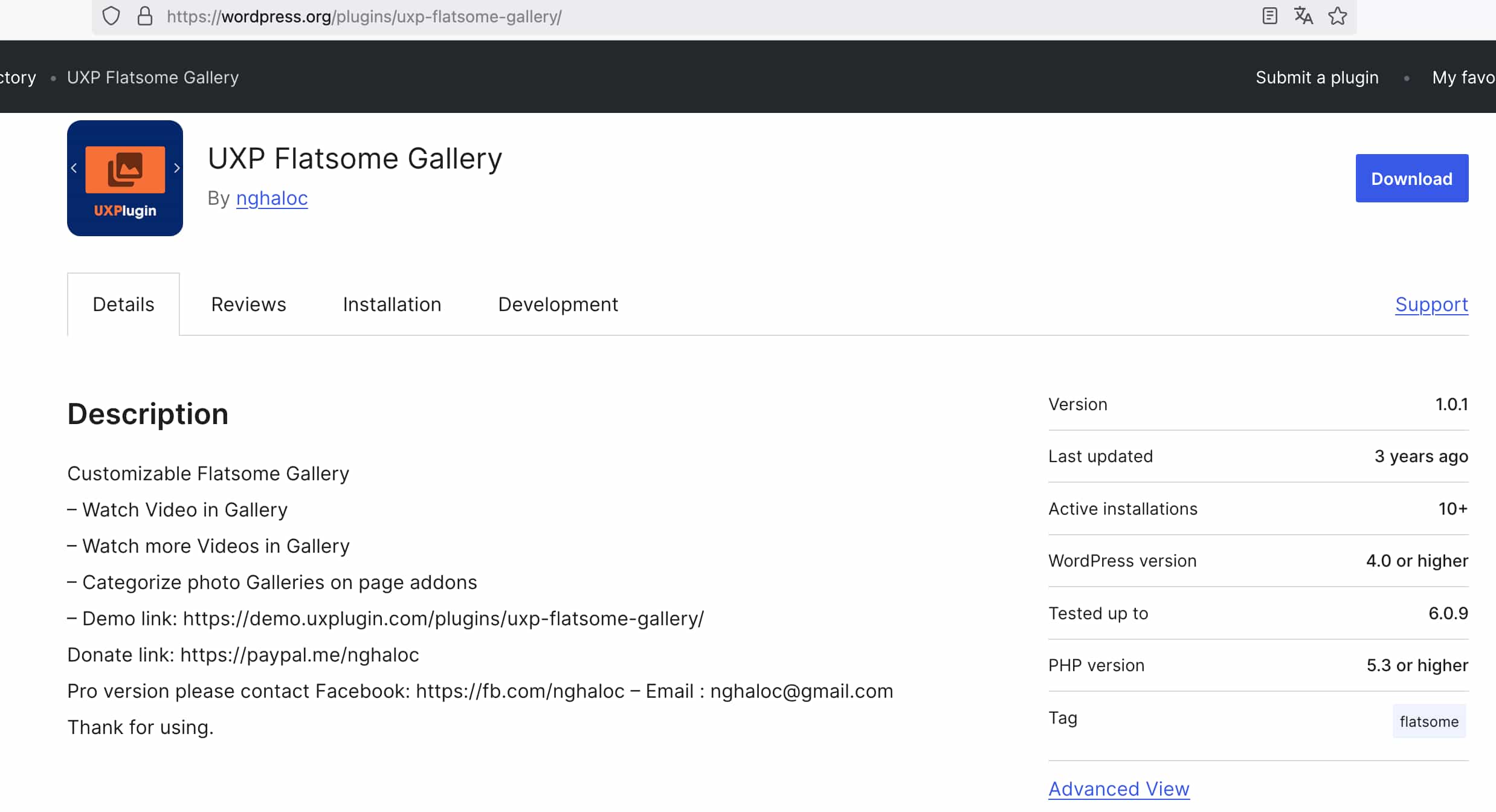Click the padlock site security icon
Image resolution: width=1496 pixels, height=812 pixels.
145,16
